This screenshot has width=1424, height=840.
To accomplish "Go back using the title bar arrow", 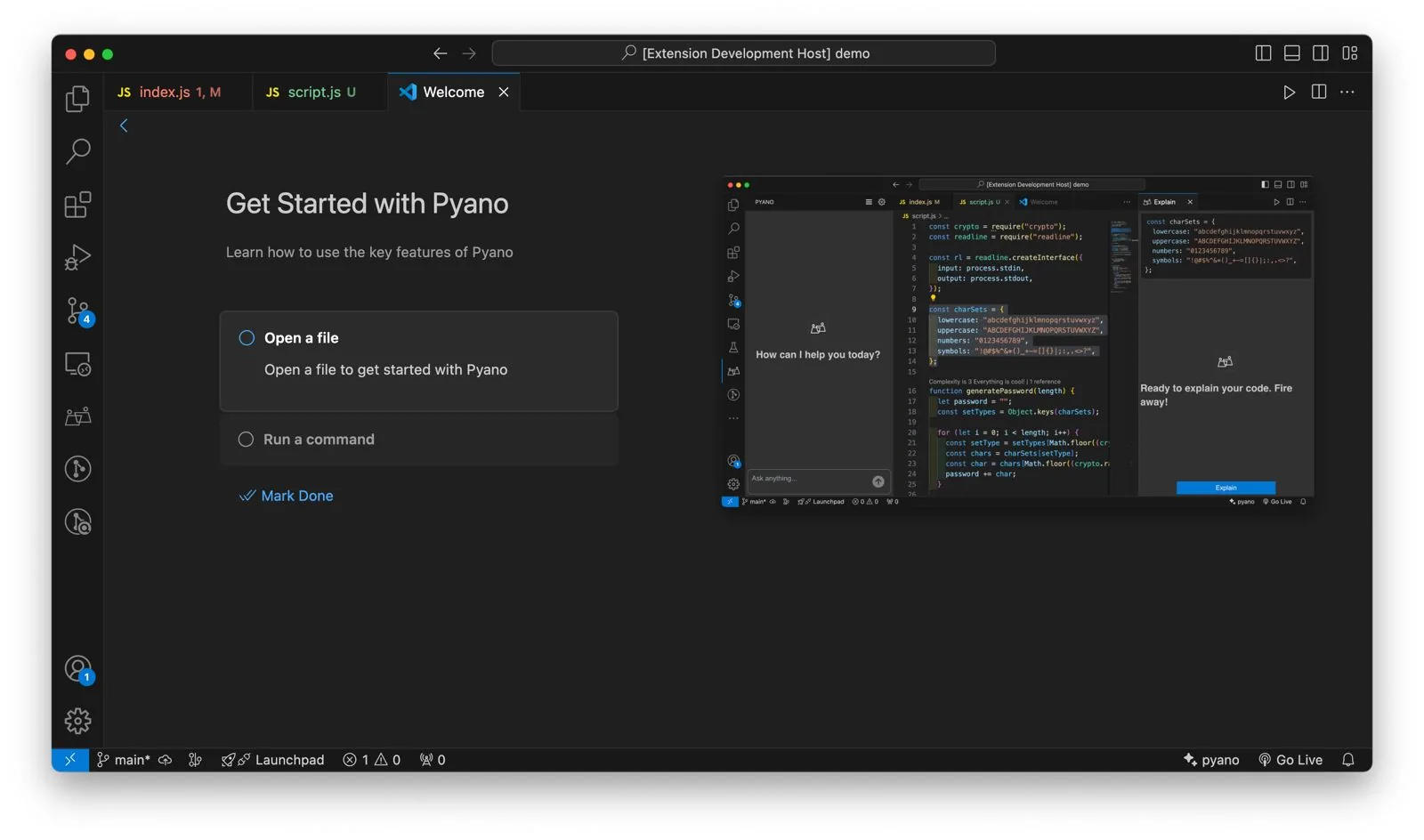I will tap(440, 53).
